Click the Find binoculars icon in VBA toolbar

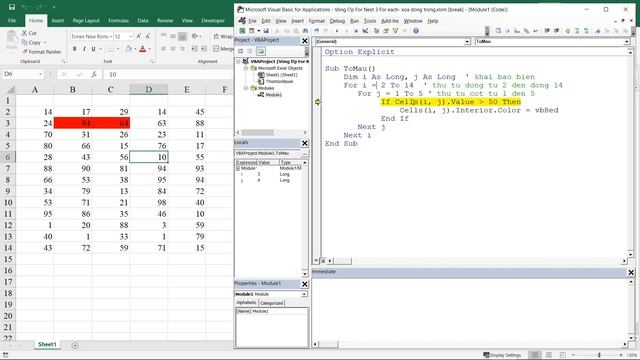click(304, 31)
